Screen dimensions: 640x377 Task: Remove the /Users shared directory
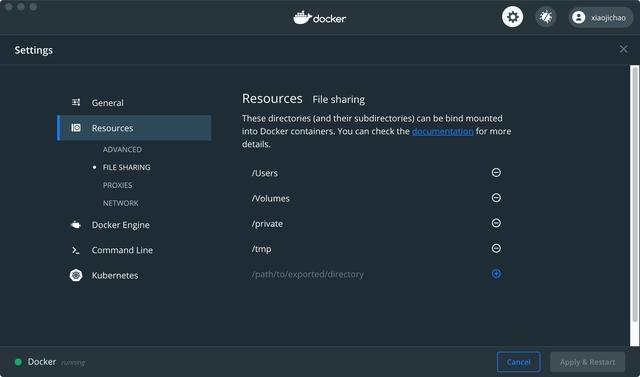[496, 173]
